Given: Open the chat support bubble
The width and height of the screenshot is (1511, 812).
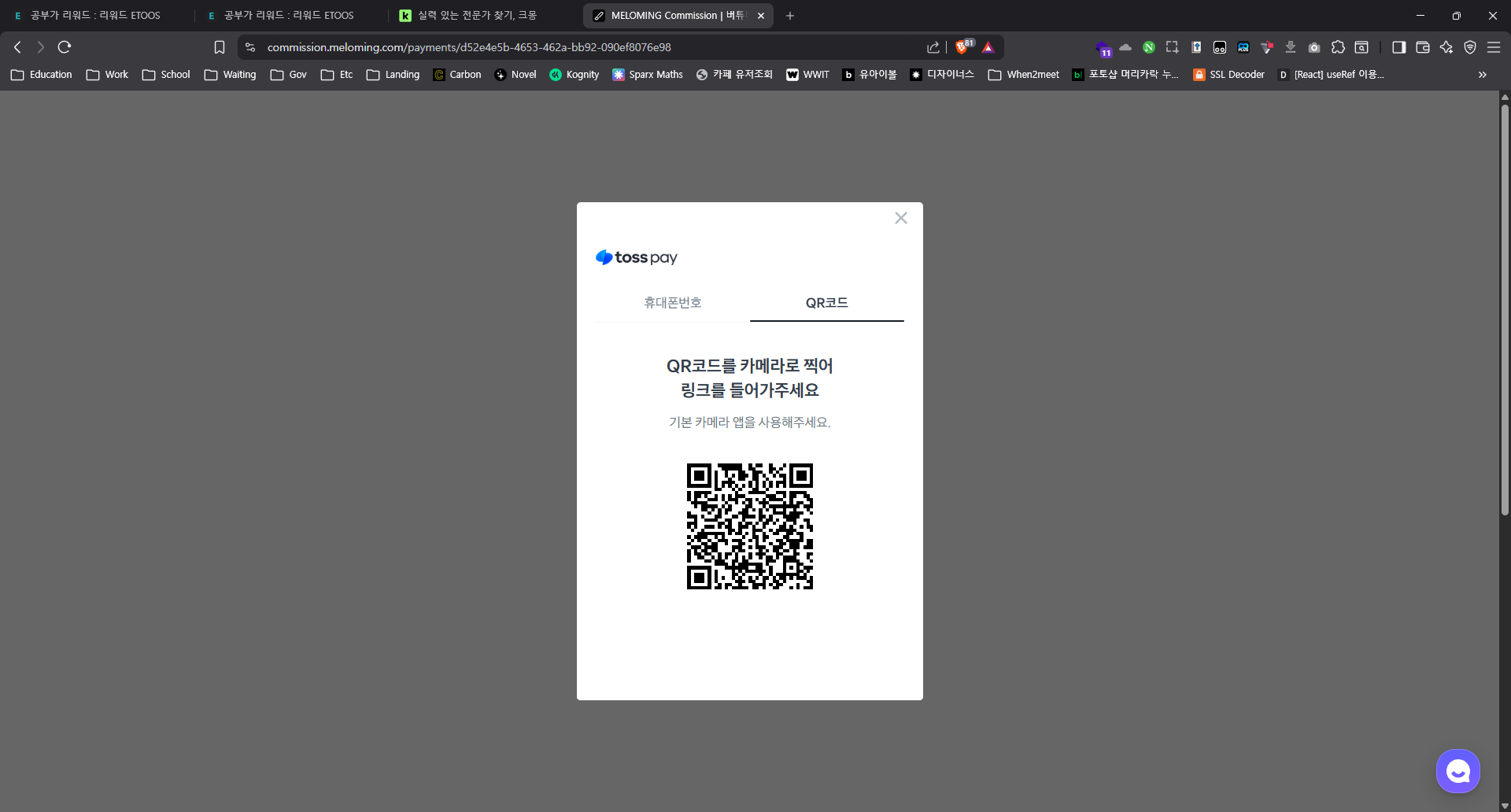Looking at the screenshot, I should coord(1457,771).
